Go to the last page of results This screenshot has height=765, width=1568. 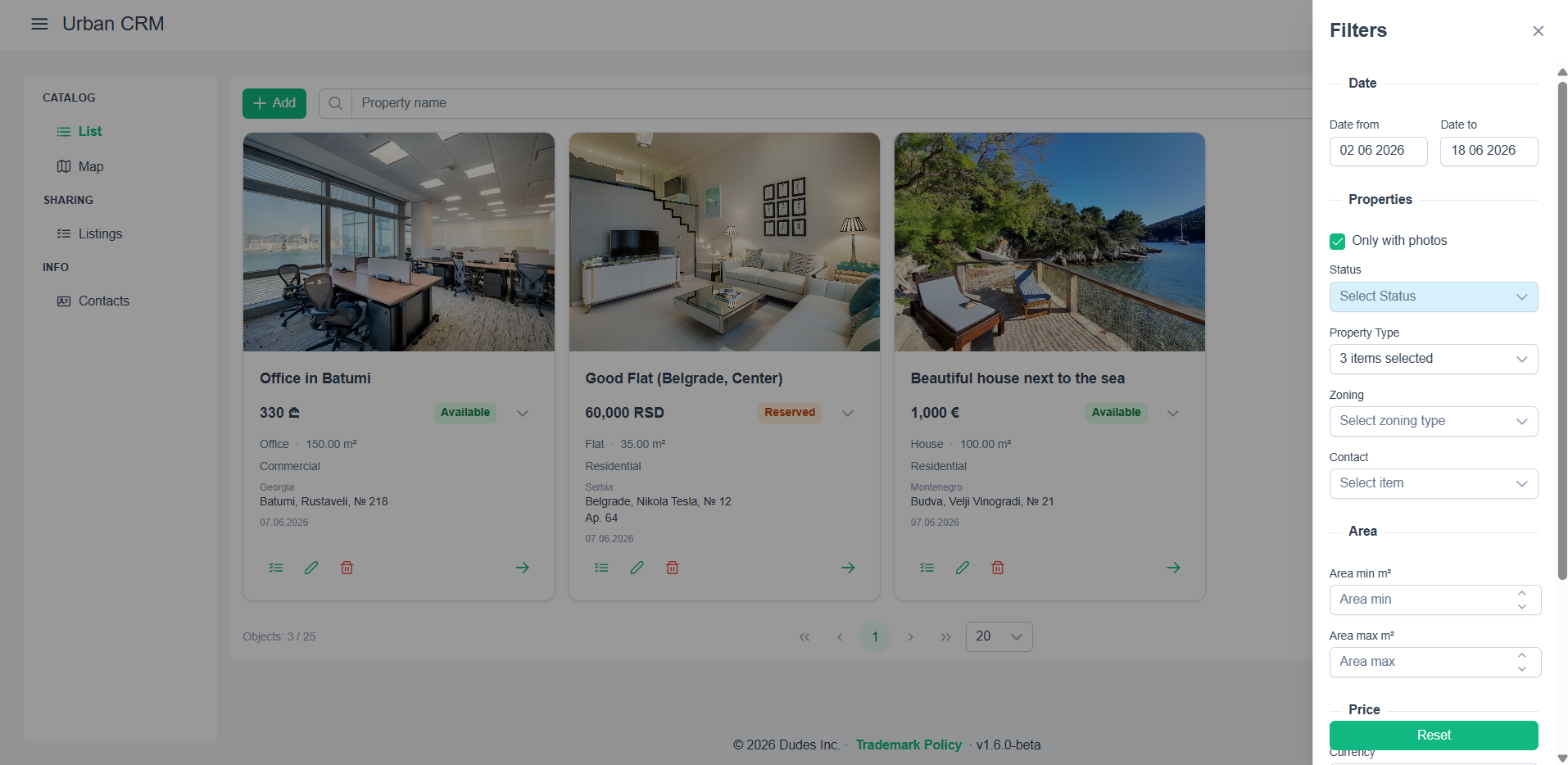(945, 637)
